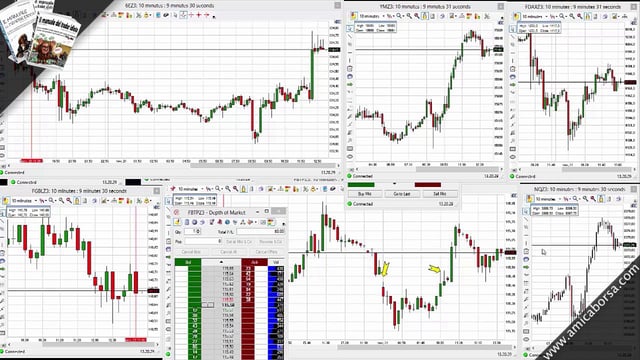Click the Vol column header in Depth of Market
640x360 pixels.
[276, 262]
